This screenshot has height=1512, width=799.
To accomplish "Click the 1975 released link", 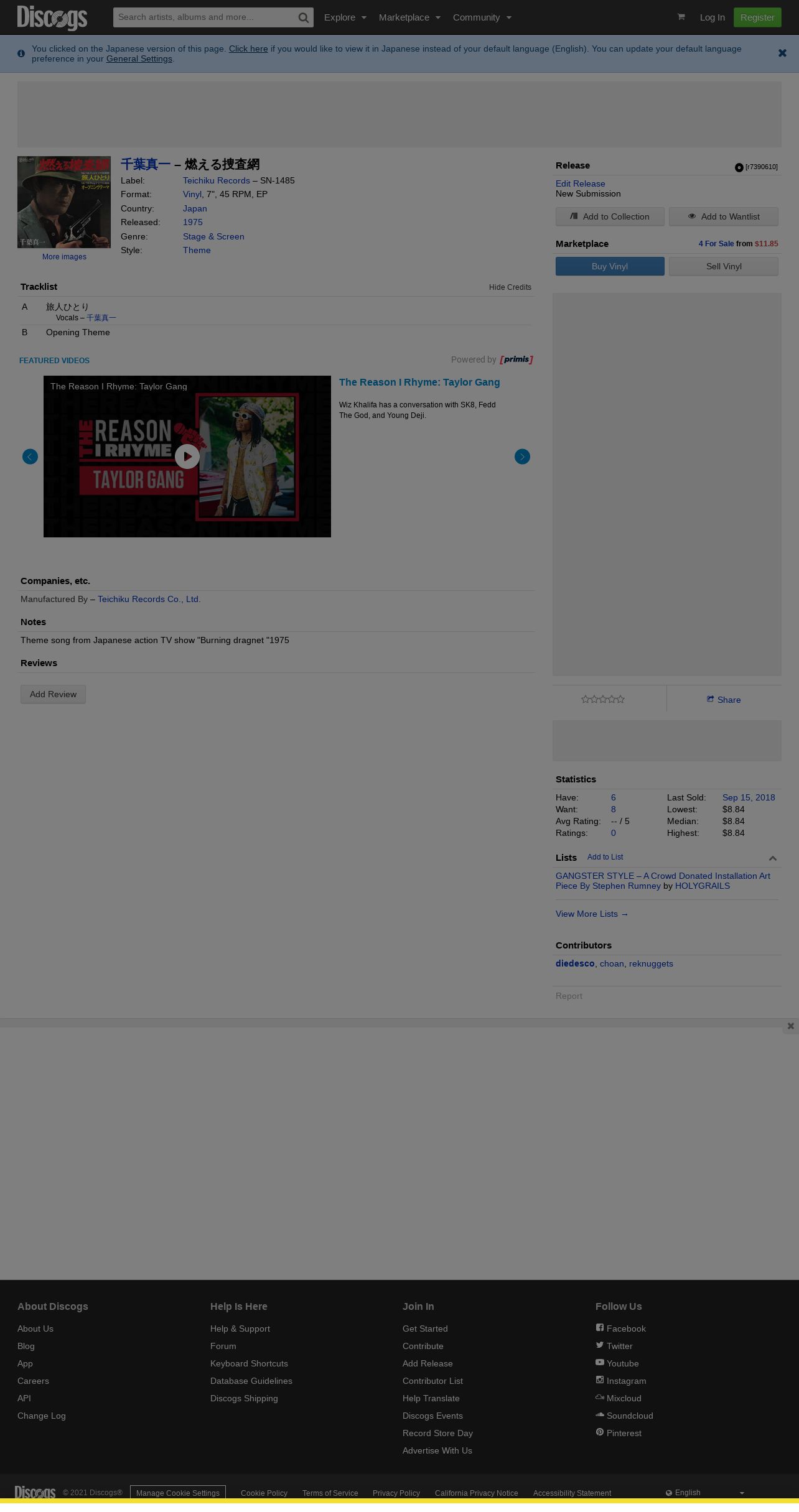I will tap(193, 222).
